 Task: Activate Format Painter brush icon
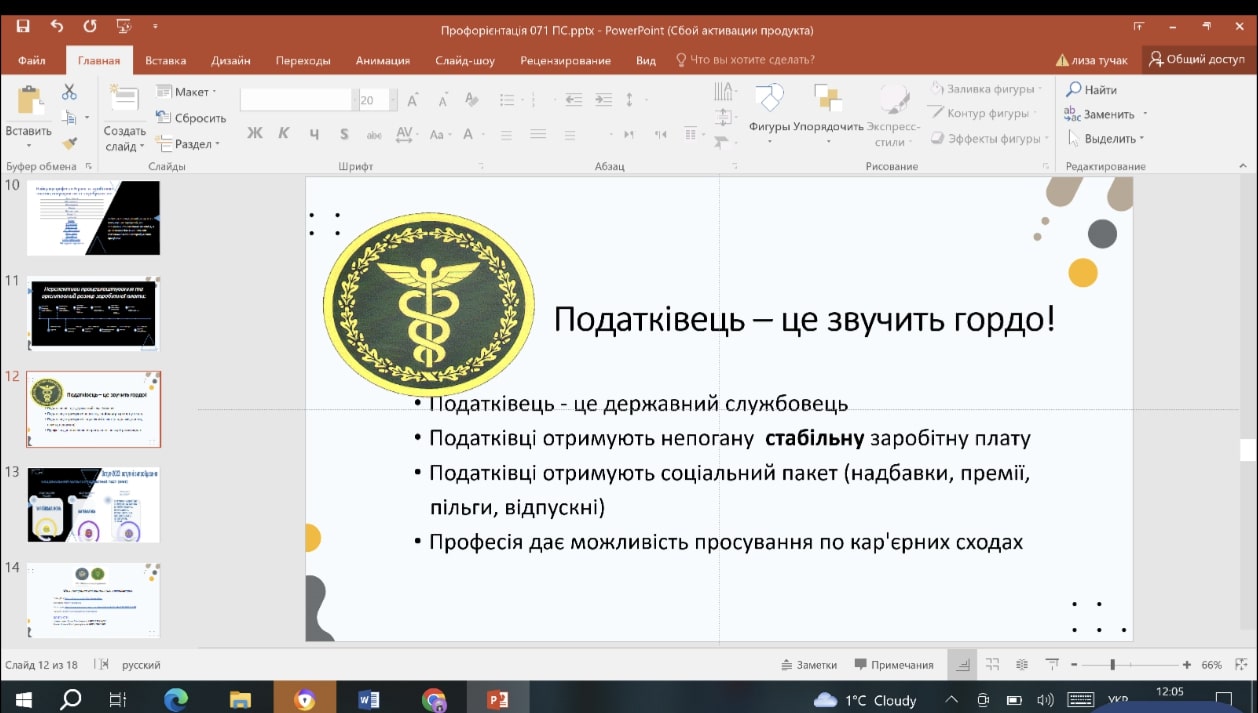click(x=69, y=144)
